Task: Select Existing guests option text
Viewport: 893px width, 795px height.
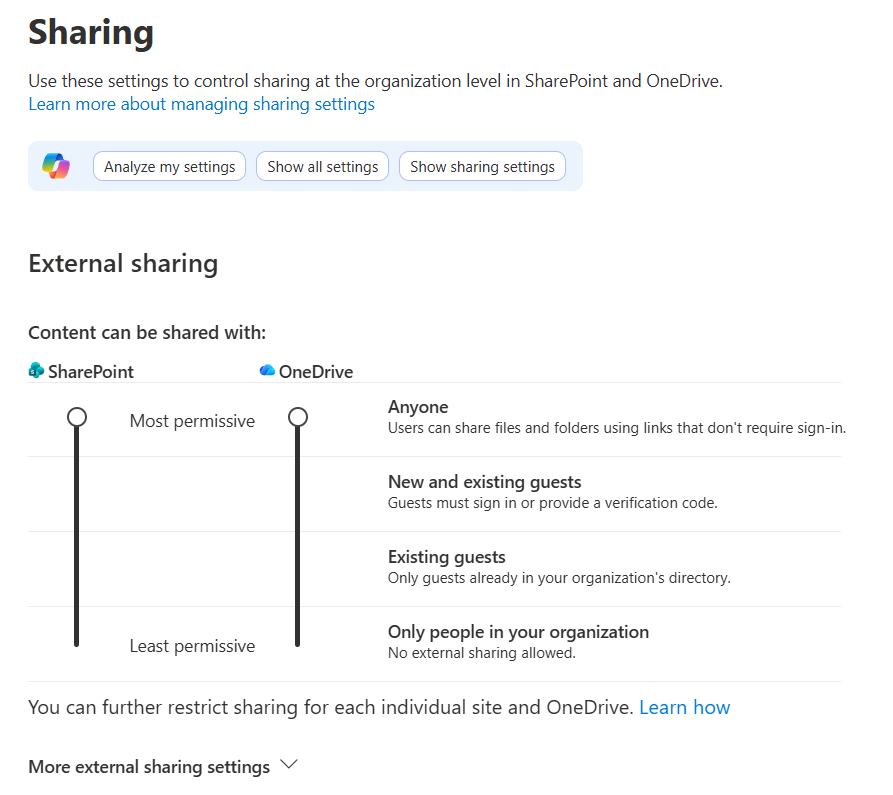Action: pos(446,557)
